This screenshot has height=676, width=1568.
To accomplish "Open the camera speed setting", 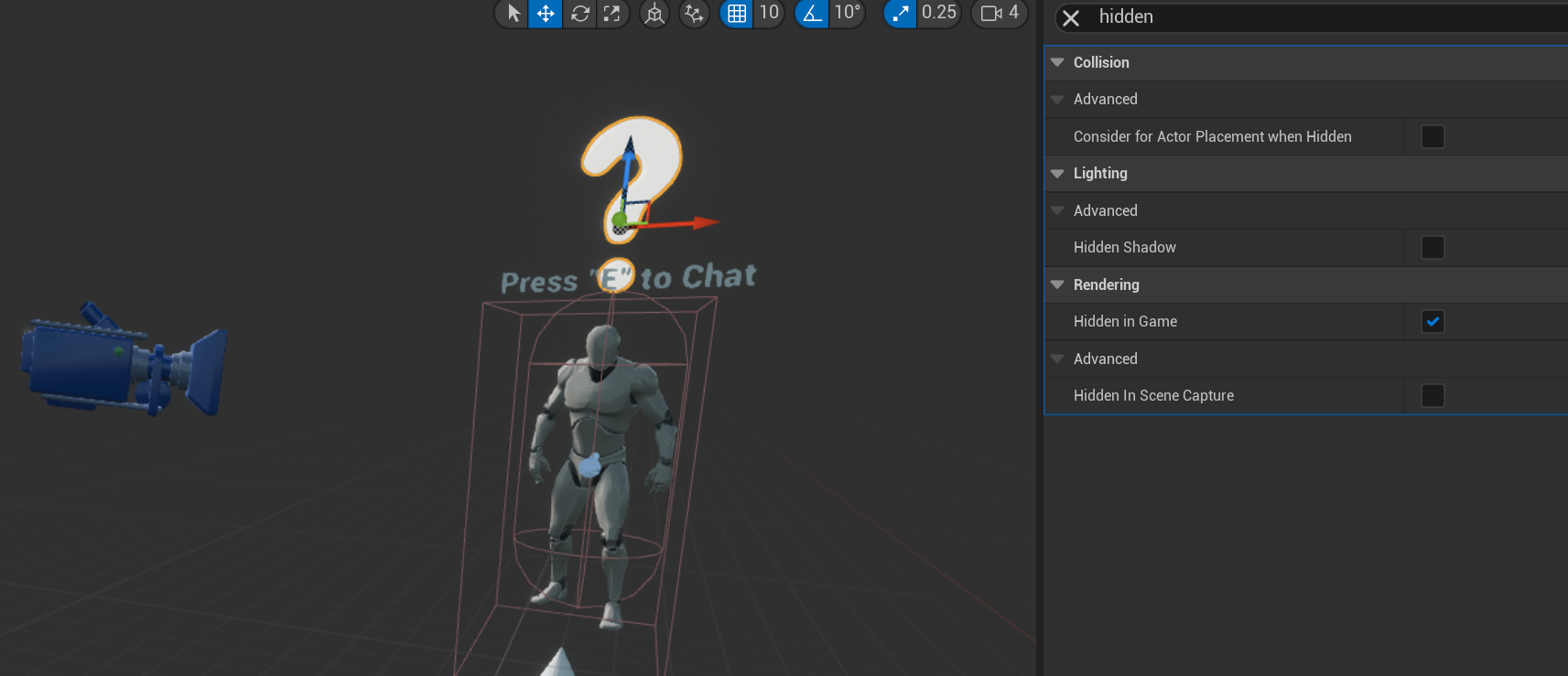I will (x=1000, y=13).
